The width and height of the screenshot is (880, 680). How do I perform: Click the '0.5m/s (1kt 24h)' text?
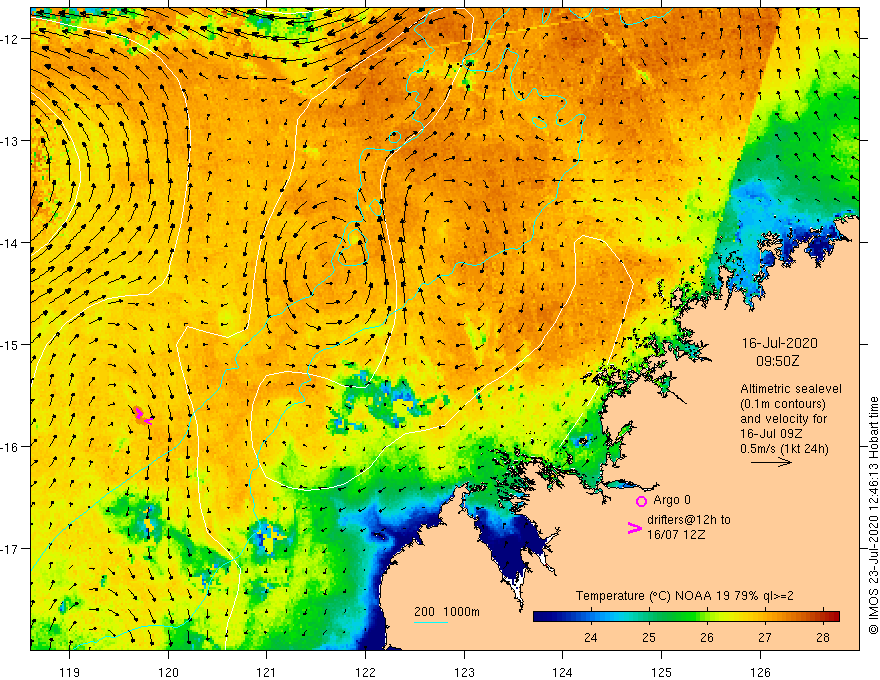coord(784,448)
